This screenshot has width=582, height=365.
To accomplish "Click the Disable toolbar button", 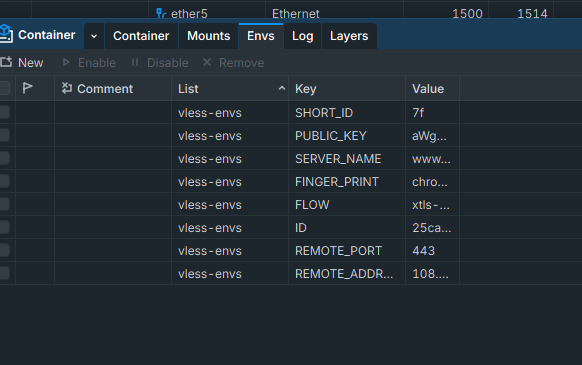I will coord(160,63).
